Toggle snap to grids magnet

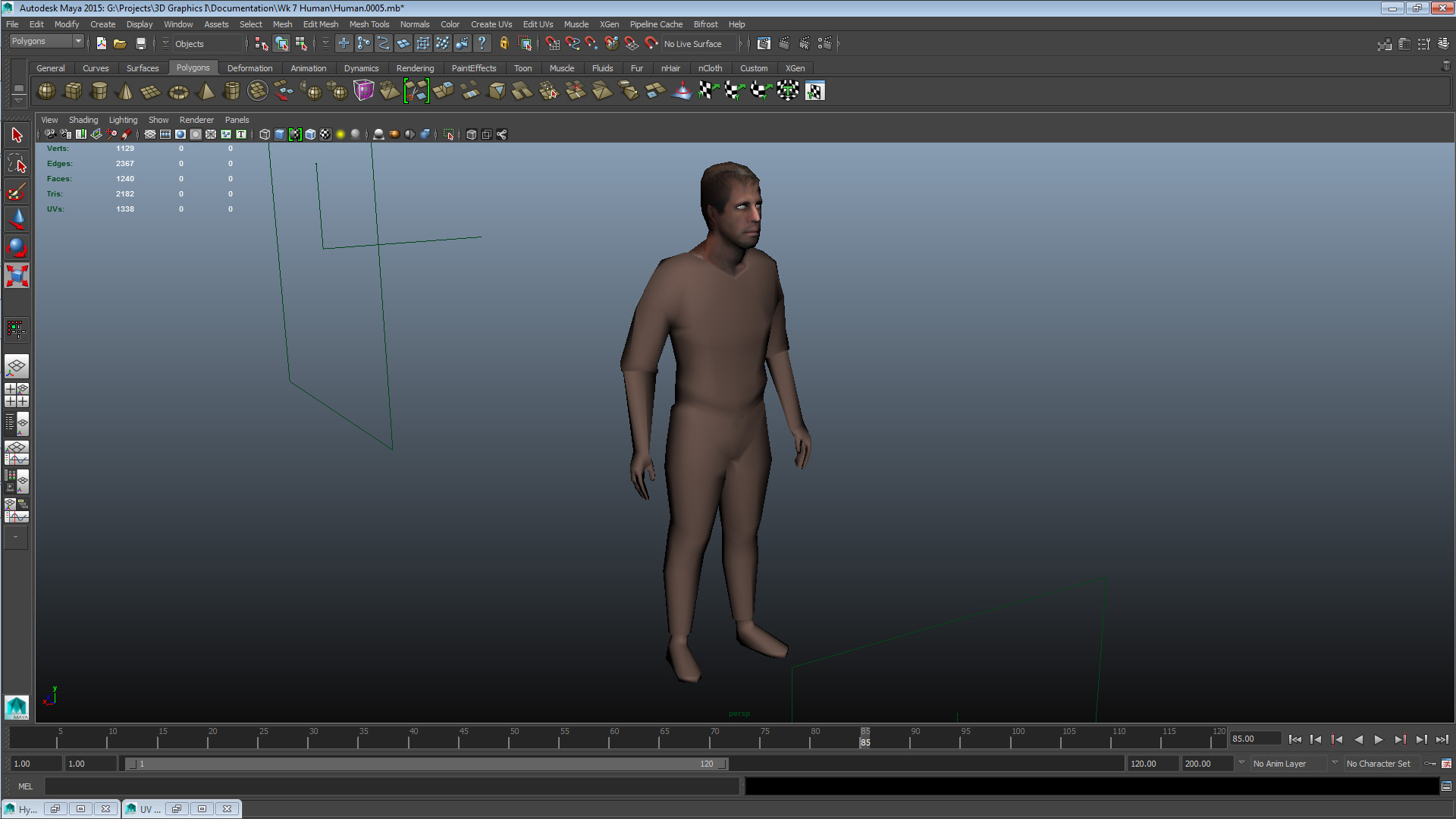click(553, 43)
